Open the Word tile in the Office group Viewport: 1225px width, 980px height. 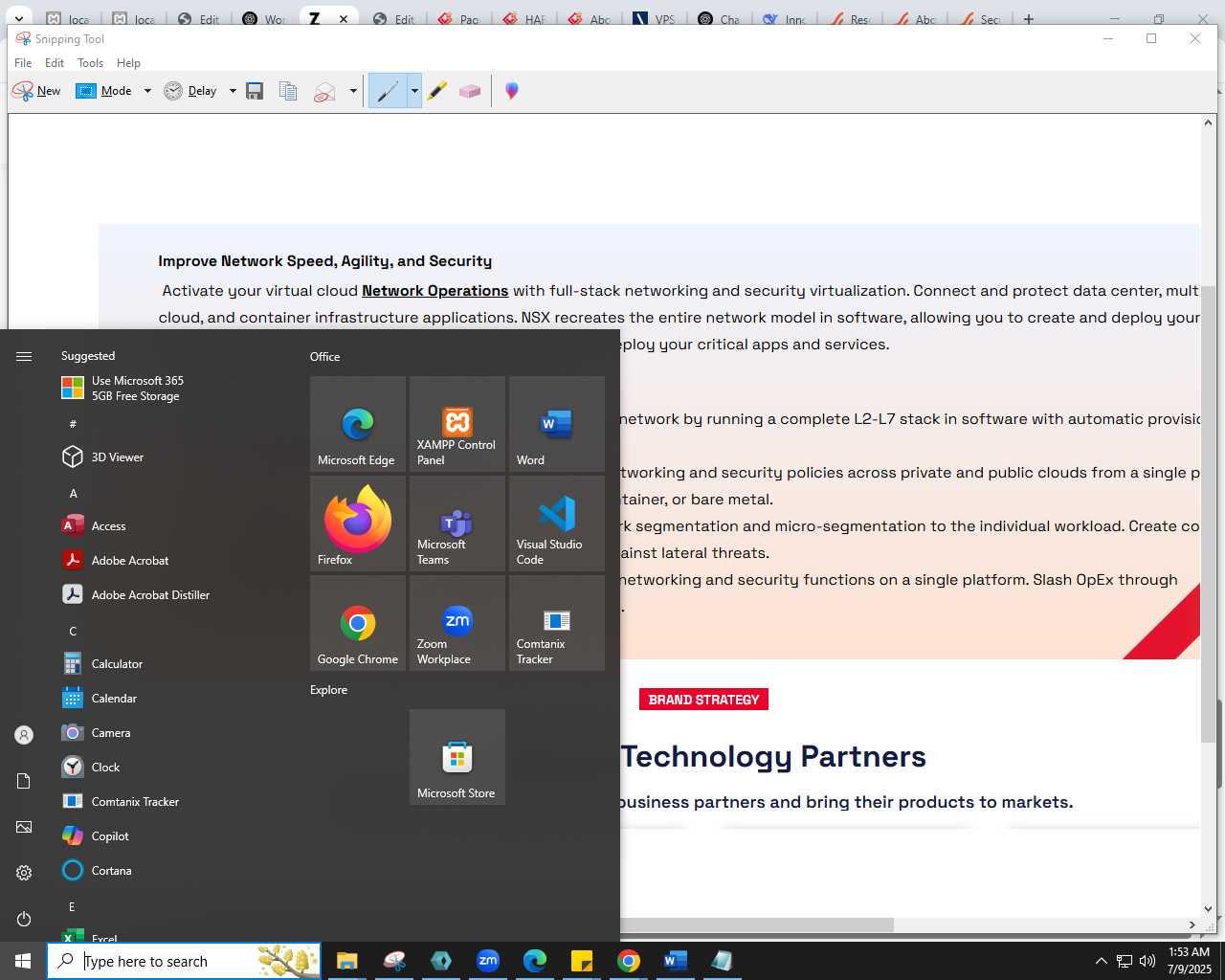tap(557, 424)
